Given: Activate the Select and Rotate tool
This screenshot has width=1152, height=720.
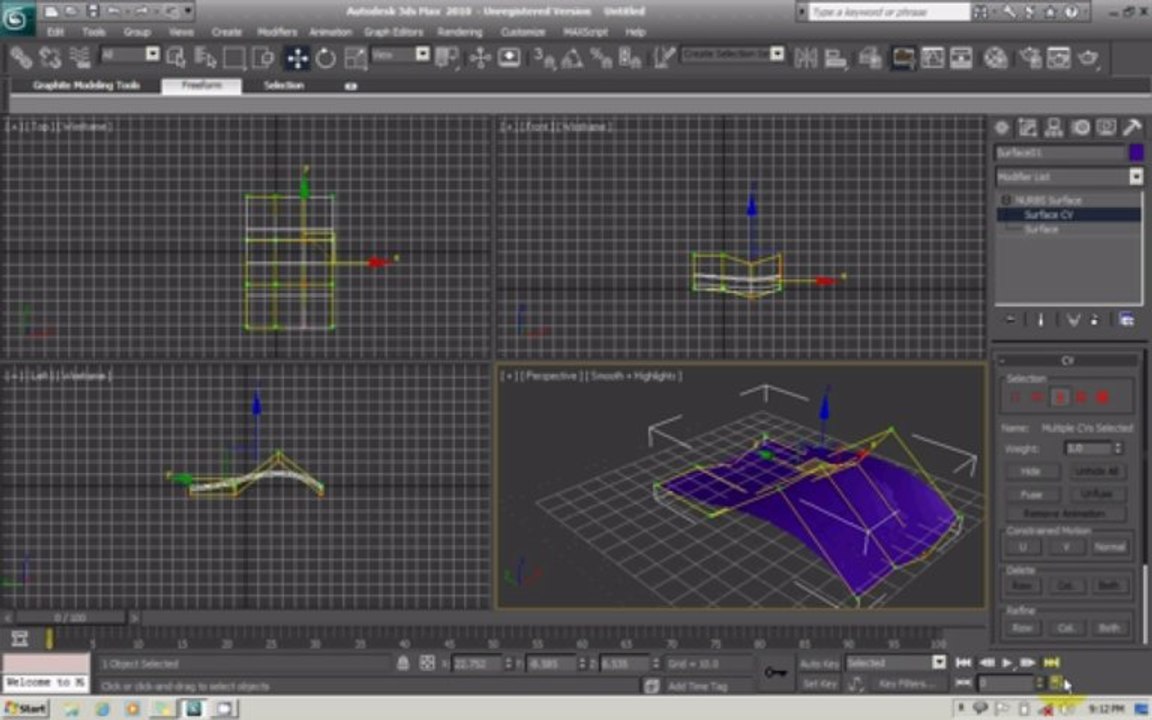Looking at the screenshot, I should coord(326,57).
